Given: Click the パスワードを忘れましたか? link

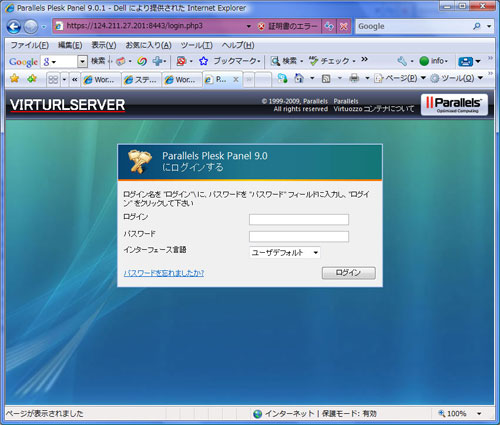Looking at the screenshot, I should (x=164, y=273).
